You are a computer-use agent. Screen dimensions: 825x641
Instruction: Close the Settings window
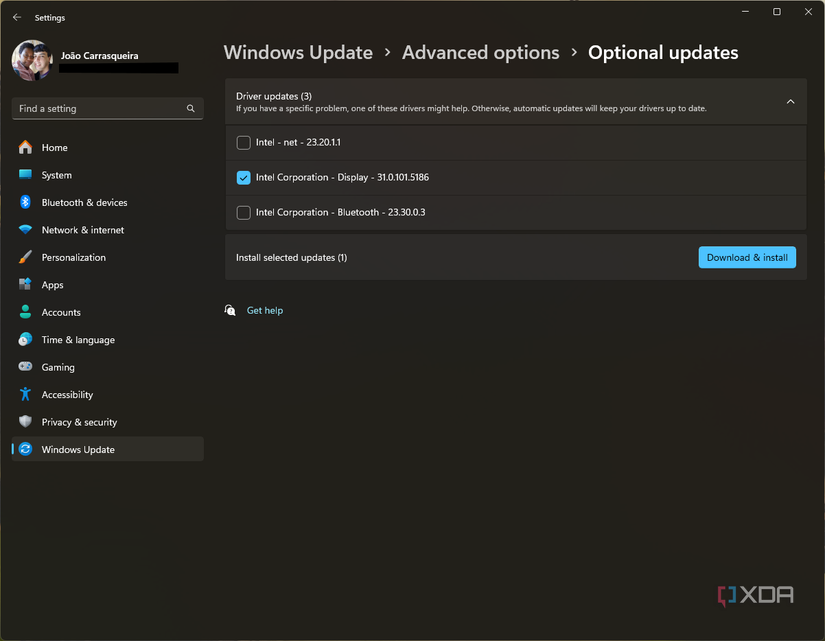tap(808, 12)
